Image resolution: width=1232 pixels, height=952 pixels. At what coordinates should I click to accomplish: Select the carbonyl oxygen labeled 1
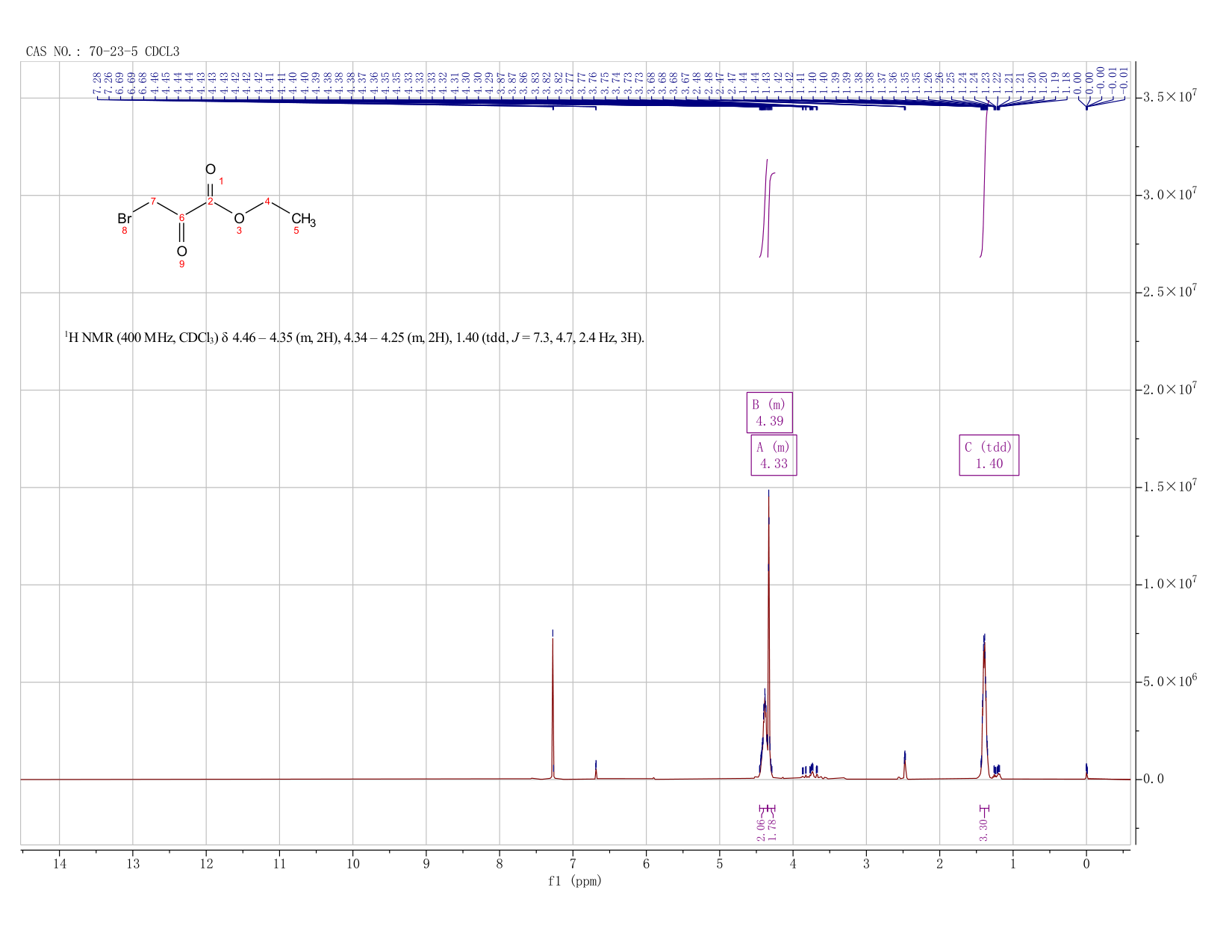pos(211,169)
